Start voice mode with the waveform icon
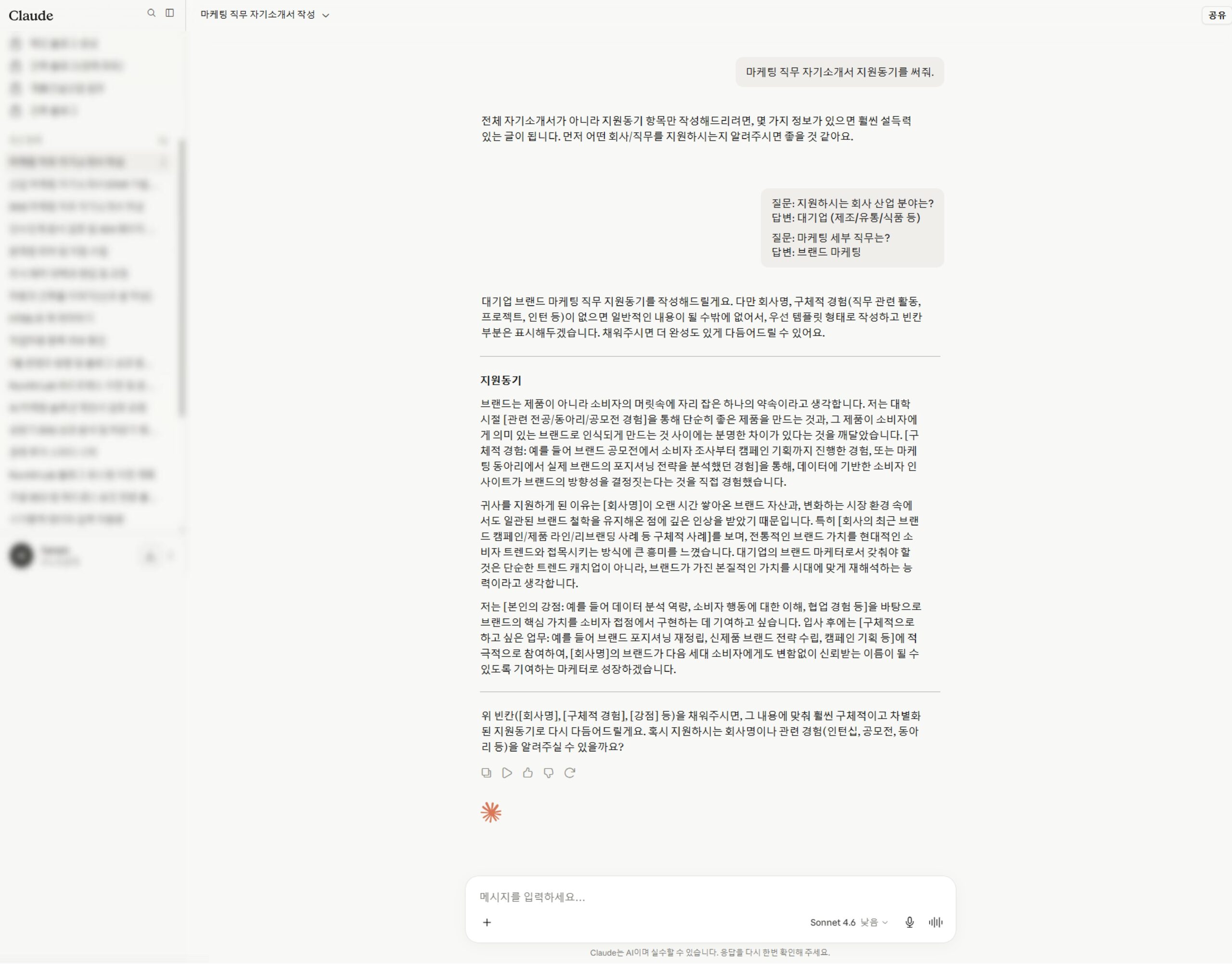Viewport: 1232px width, 964px height. (936, 922)
